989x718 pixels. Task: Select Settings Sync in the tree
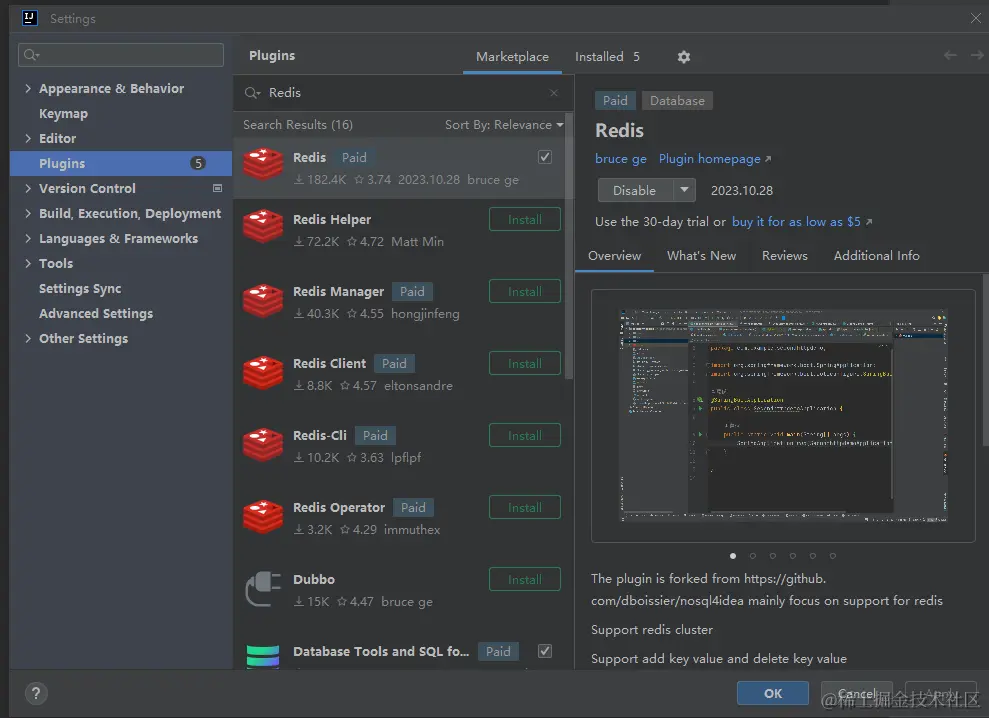(80, 288)
